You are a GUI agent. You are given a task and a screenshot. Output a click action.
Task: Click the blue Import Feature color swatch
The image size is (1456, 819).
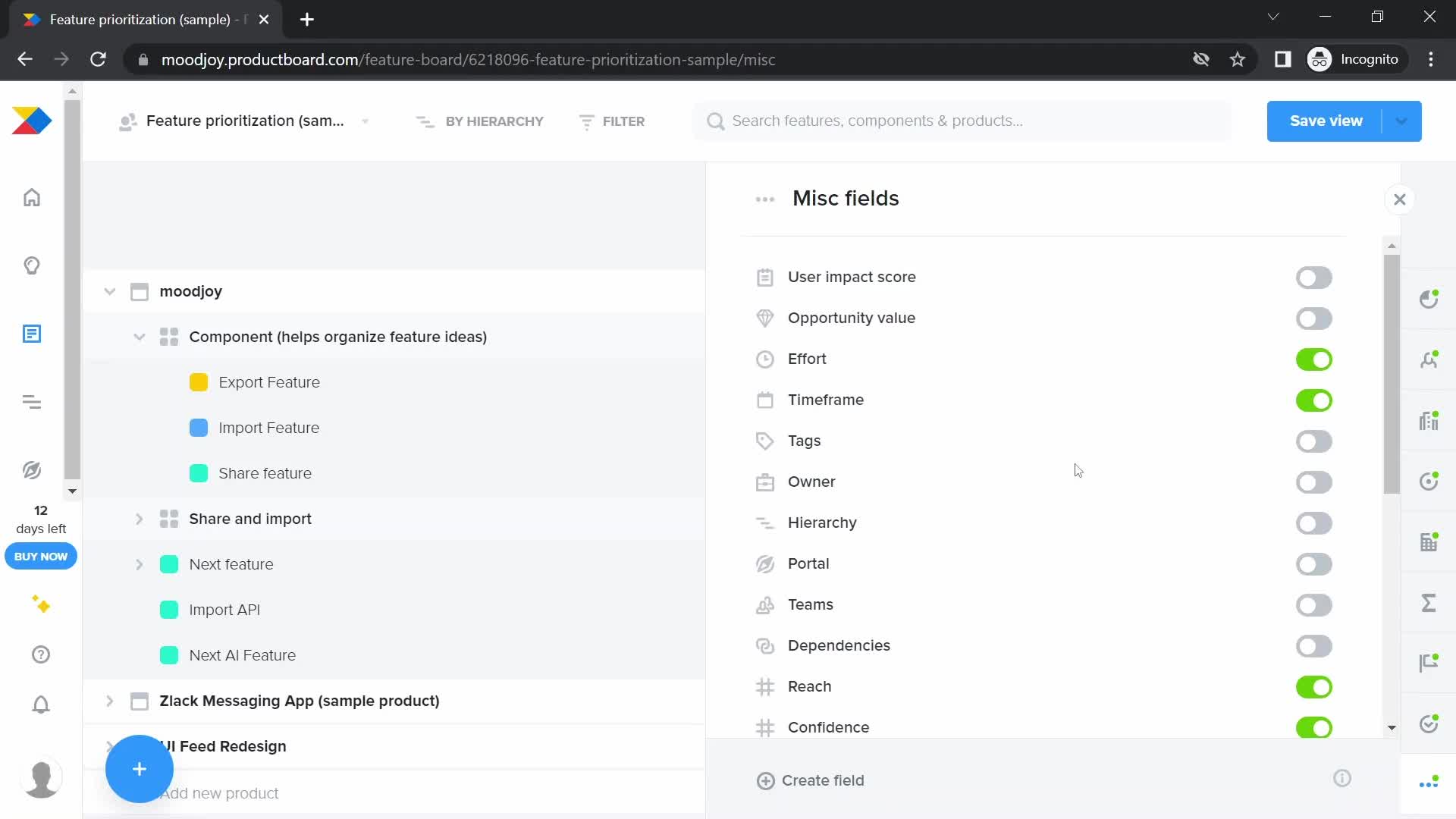pyautogui.click(x=199, y=428)
